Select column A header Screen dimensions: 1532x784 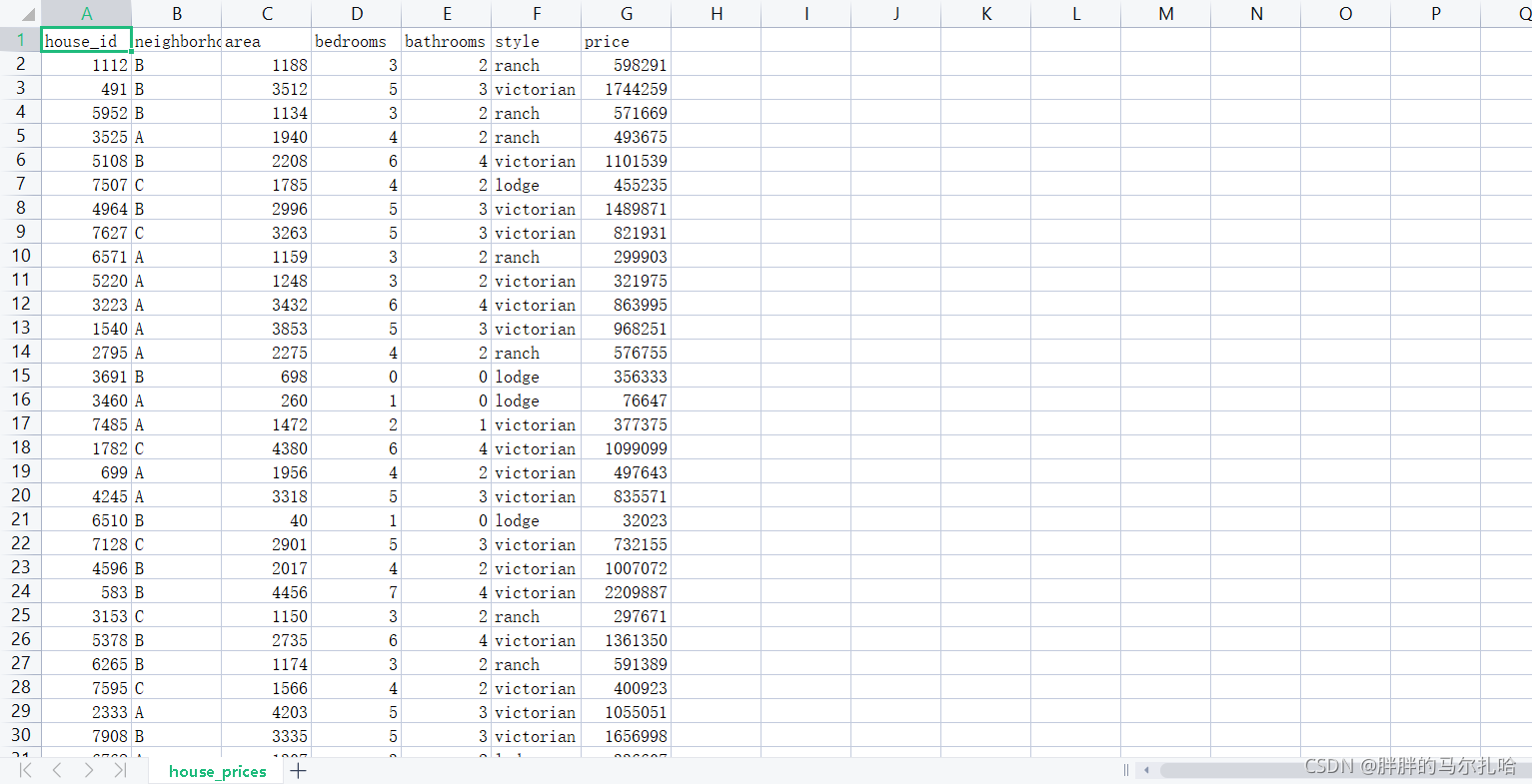[87, 14]
